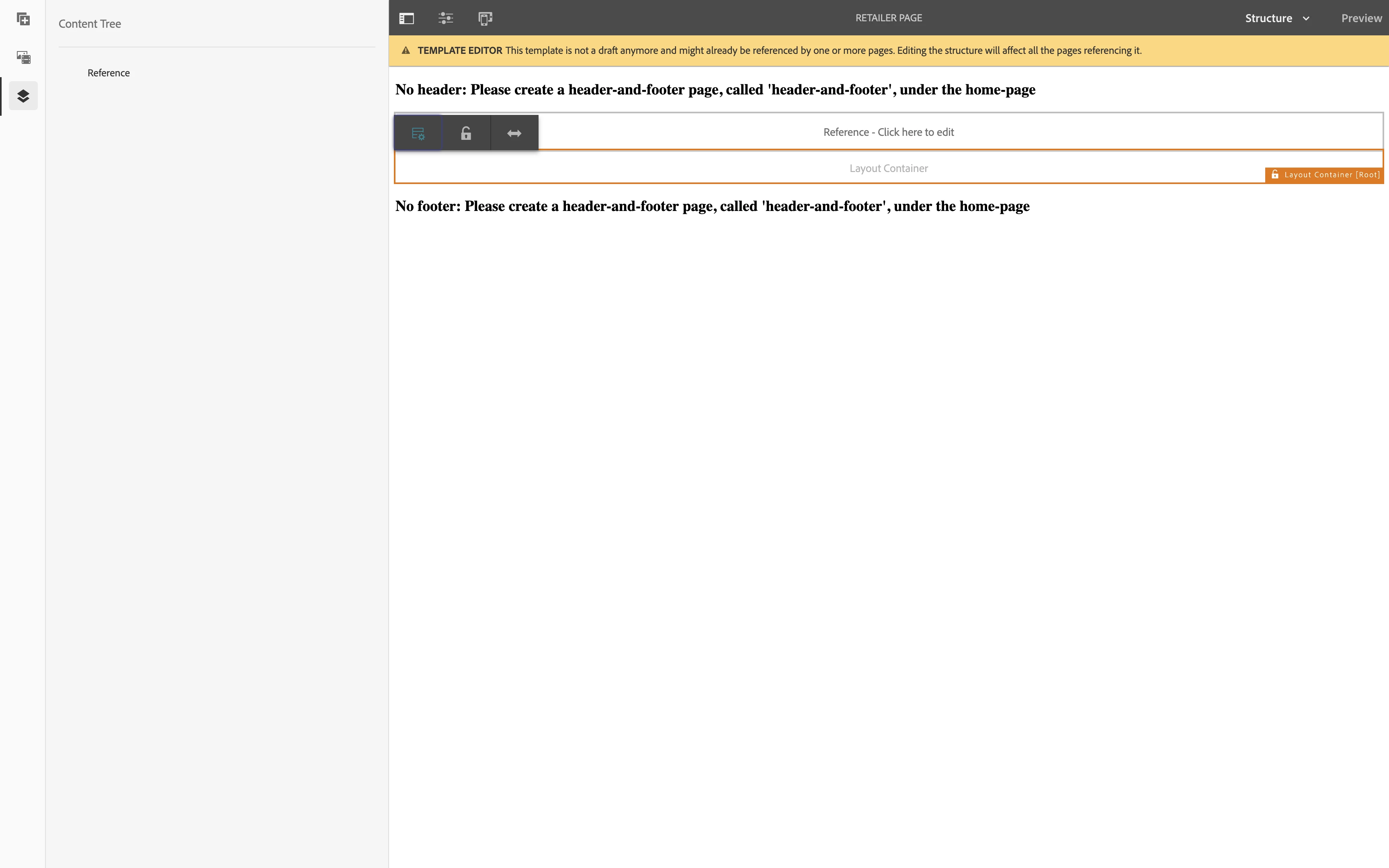Click the Layout Container [Root] label
This screenshot has height=868, width=1389.
pyautogui.click(x=1332, y=174)
